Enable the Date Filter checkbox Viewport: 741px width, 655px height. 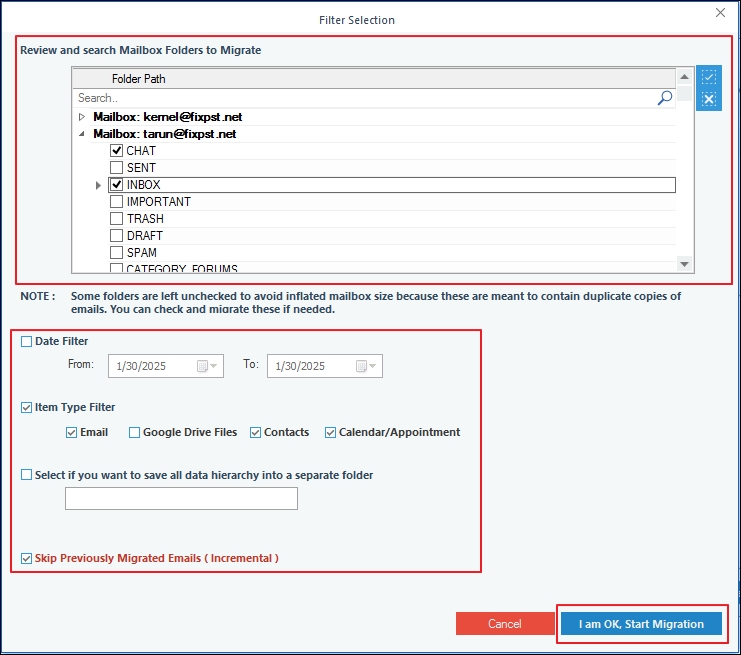[x=26, y=341]
